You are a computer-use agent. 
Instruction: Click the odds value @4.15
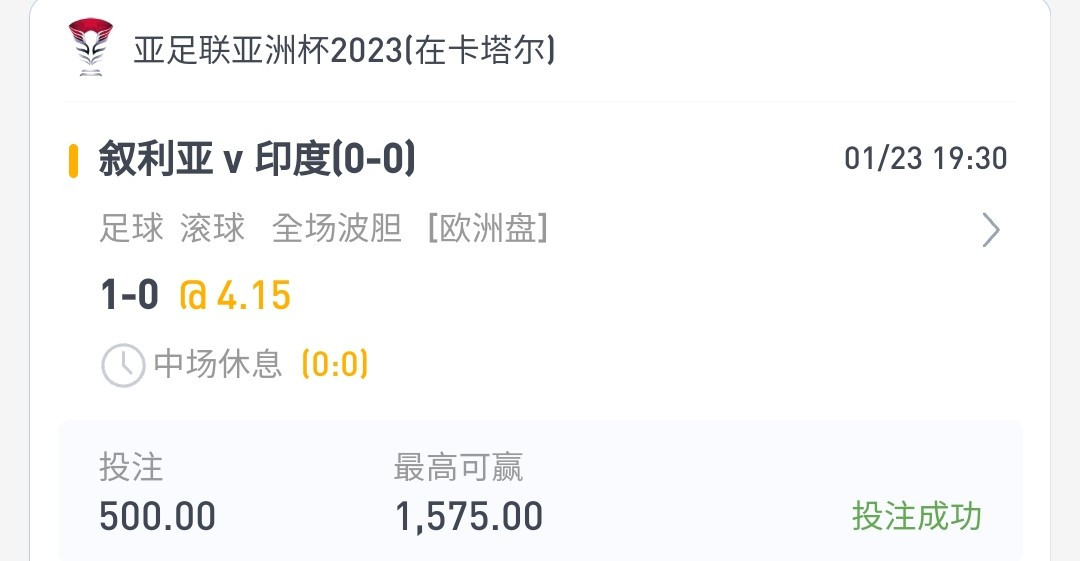click(235, 296)
